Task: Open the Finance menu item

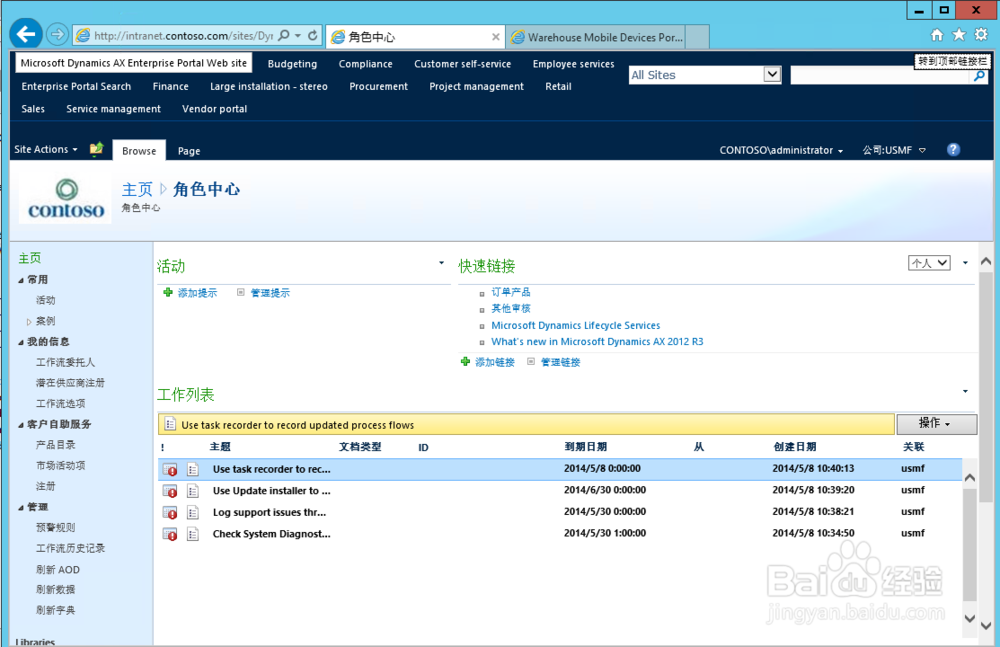Action: pyautogui.click(x=170, y=86)
